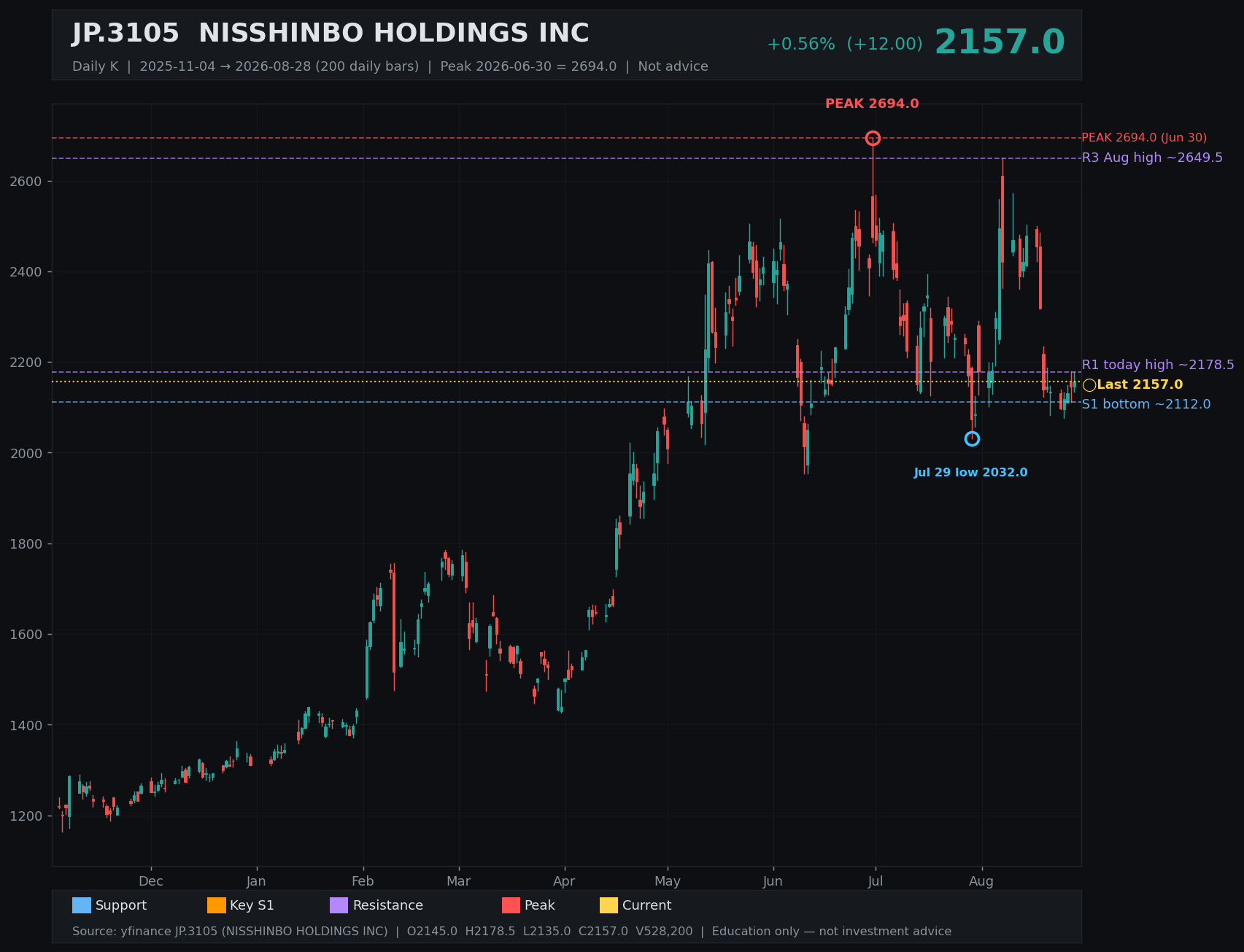1244x952 pixels.
Task: Click the "Current" legend text
Action: point(647,905)
